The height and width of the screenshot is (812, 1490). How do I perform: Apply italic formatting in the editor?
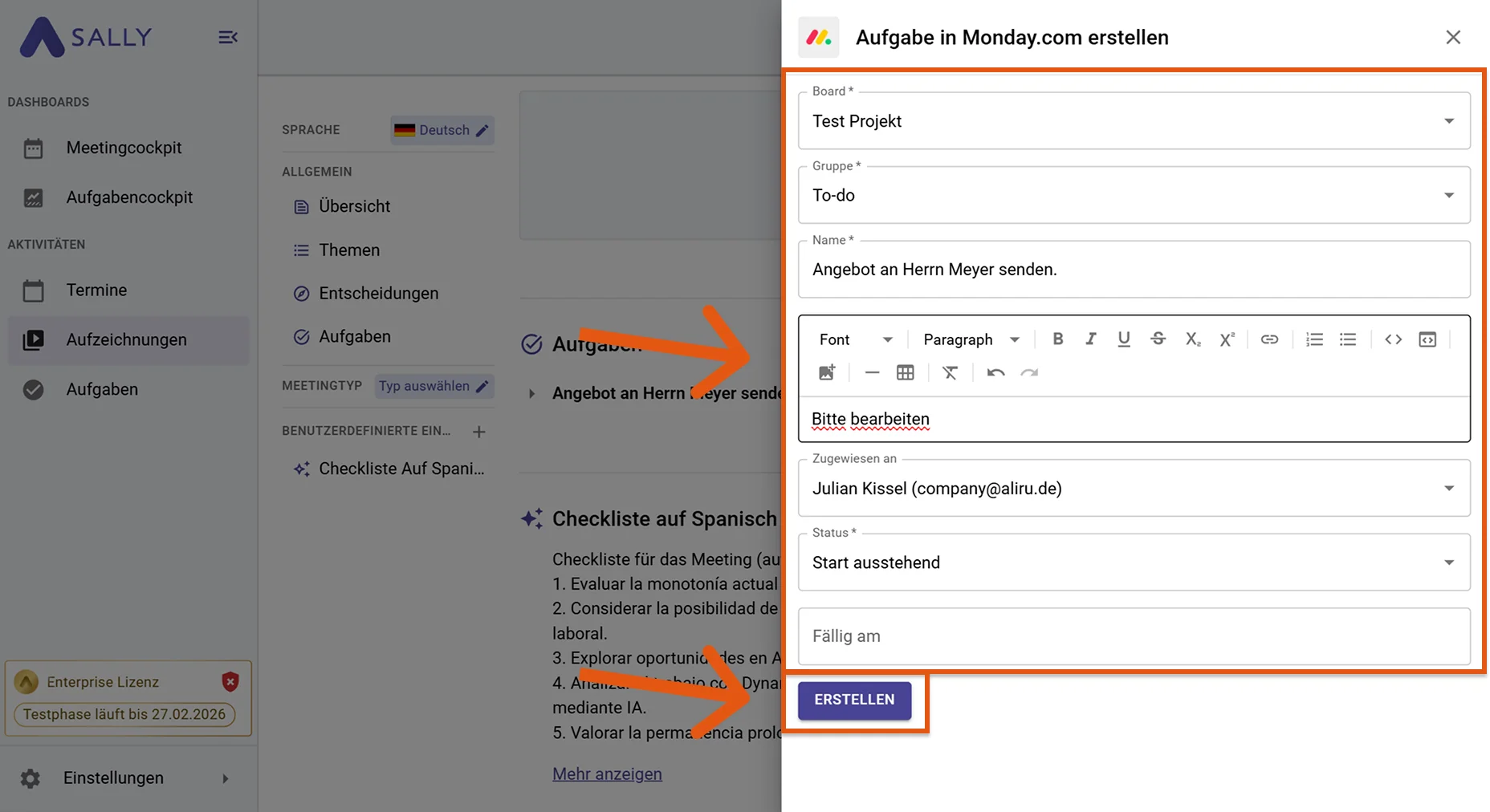pyautogui.click(x=1090, y=339)
